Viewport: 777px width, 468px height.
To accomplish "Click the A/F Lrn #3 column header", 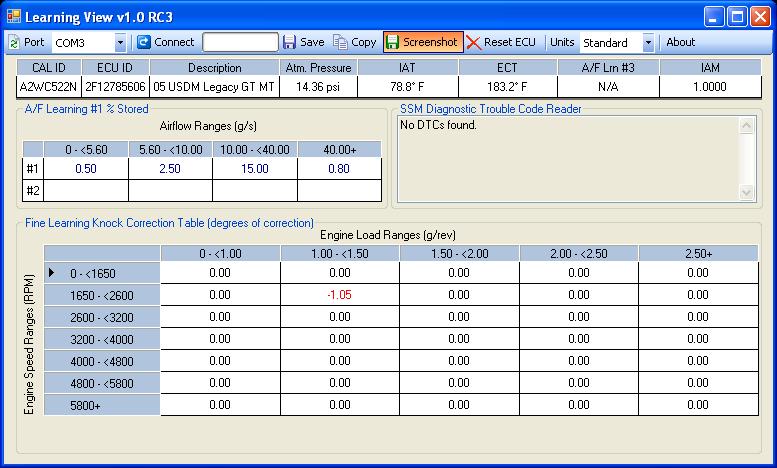I will 608,67.
